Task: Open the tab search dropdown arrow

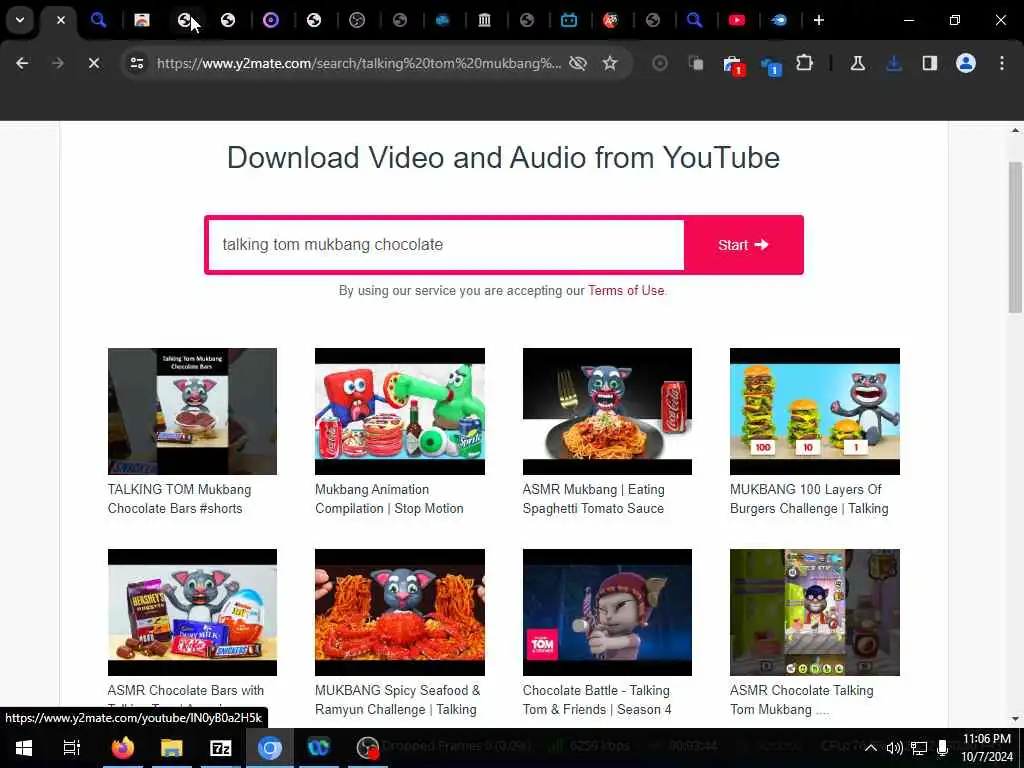Action: tap(20, 20)
